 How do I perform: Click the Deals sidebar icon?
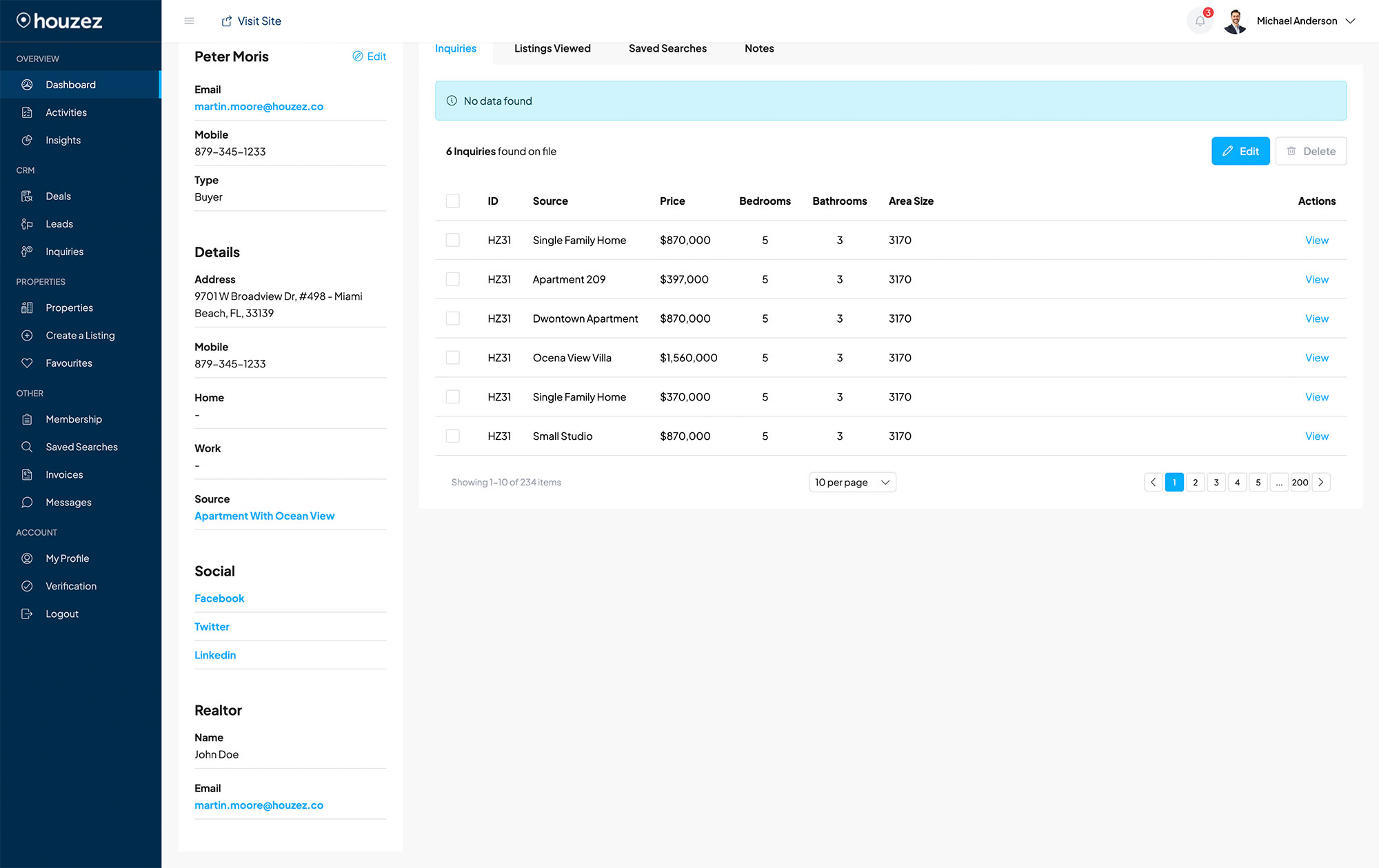point(27,196)
